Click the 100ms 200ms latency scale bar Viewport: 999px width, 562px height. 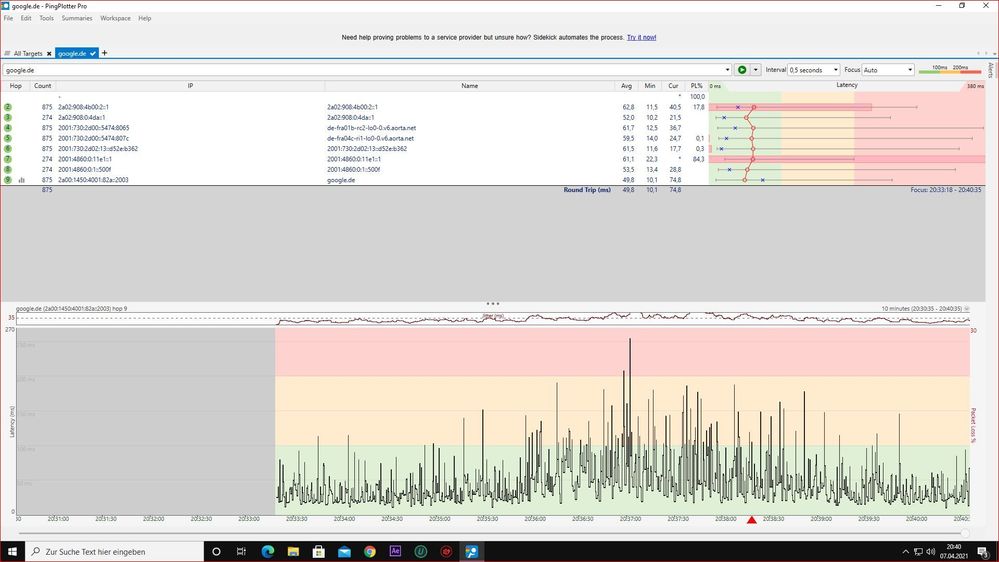pos(952,70)
